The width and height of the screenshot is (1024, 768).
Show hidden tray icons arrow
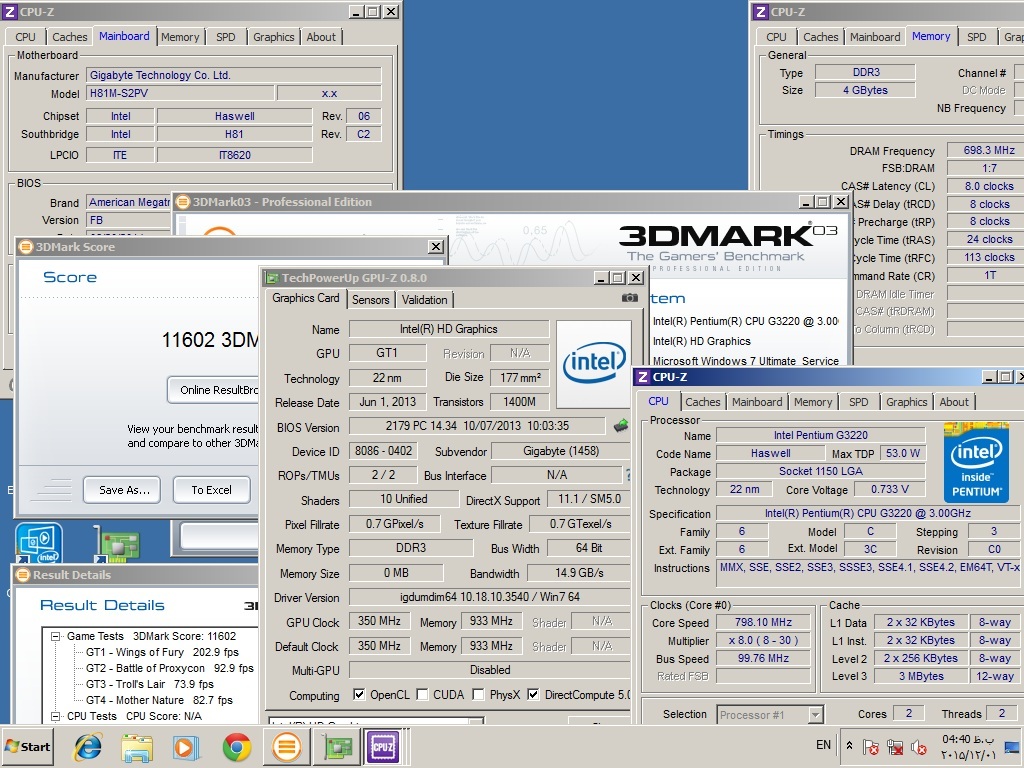point(849,745)
